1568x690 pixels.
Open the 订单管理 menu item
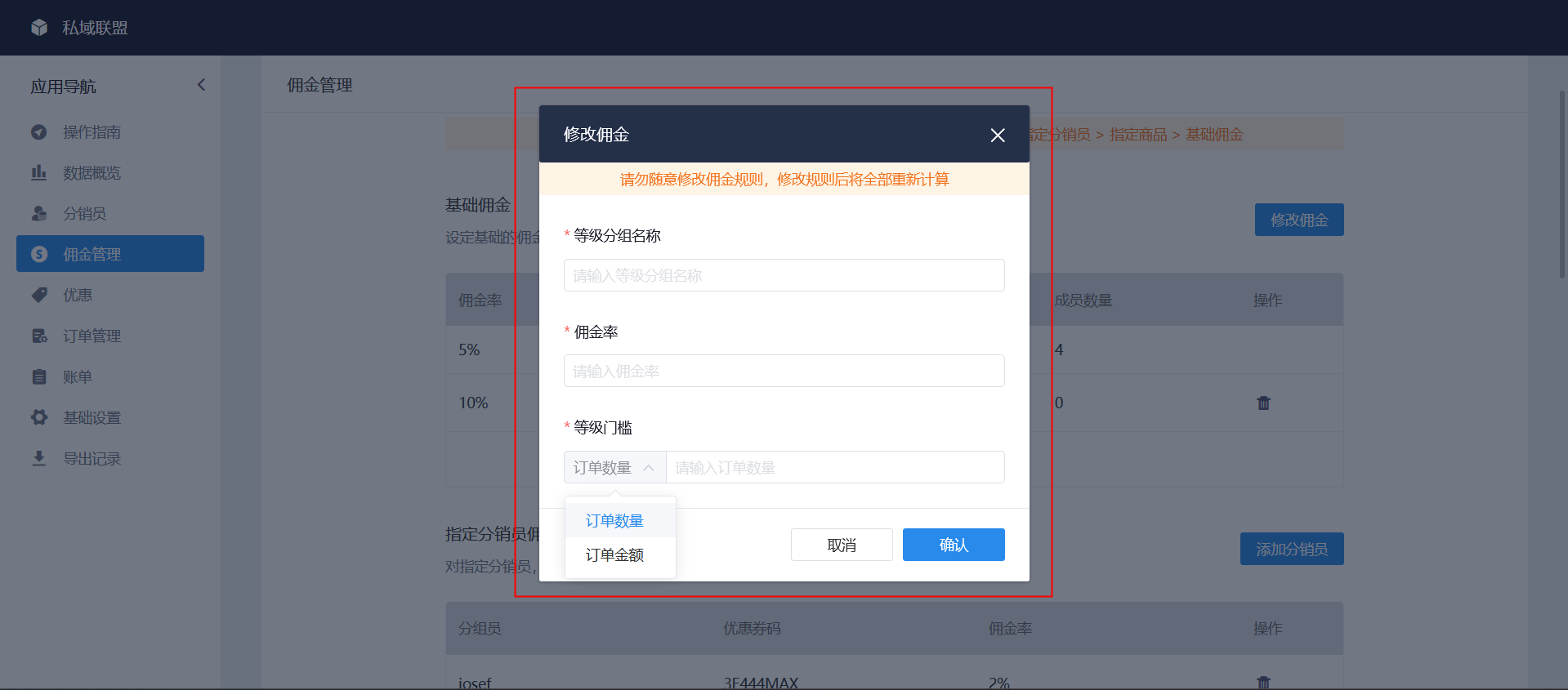[110, 336]
